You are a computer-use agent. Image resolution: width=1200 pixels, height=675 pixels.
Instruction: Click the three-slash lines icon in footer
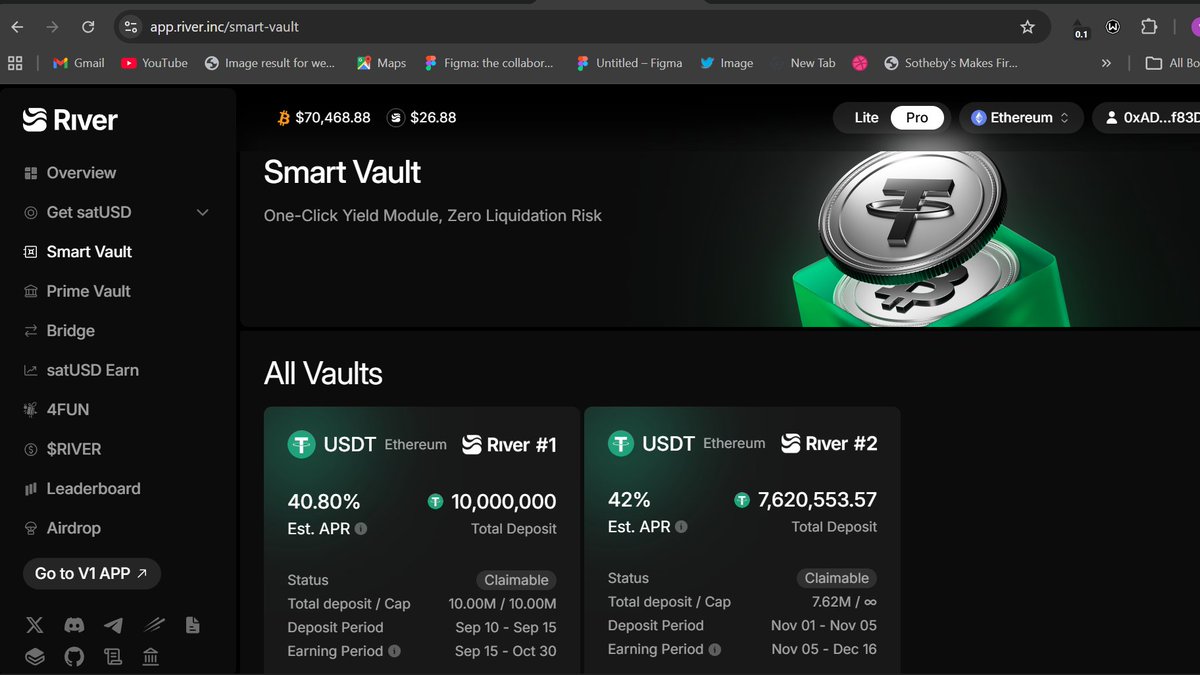tap(153, 625)
